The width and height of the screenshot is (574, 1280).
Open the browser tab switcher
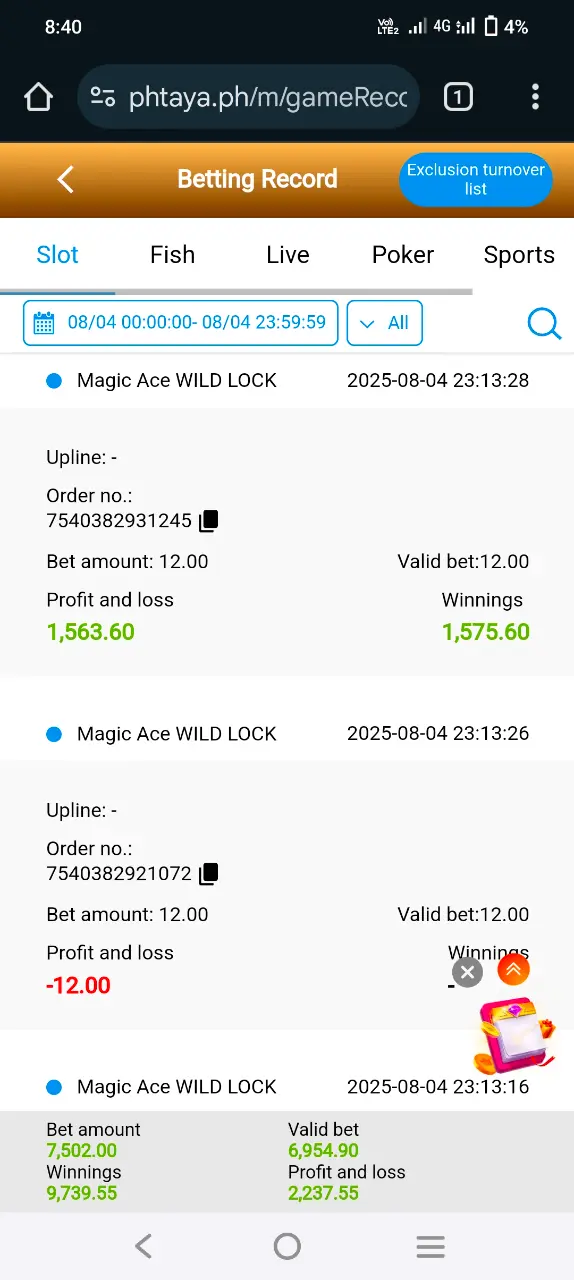(458, 97)
